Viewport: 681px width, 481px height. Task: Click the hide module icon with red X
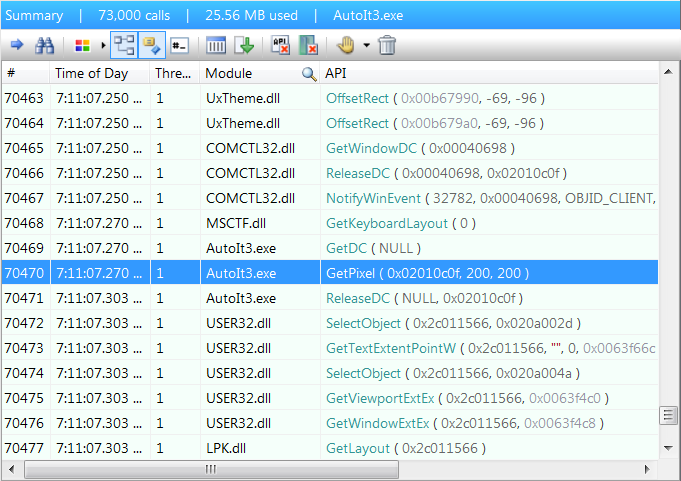pyautogui.click(x=309, y=45)
